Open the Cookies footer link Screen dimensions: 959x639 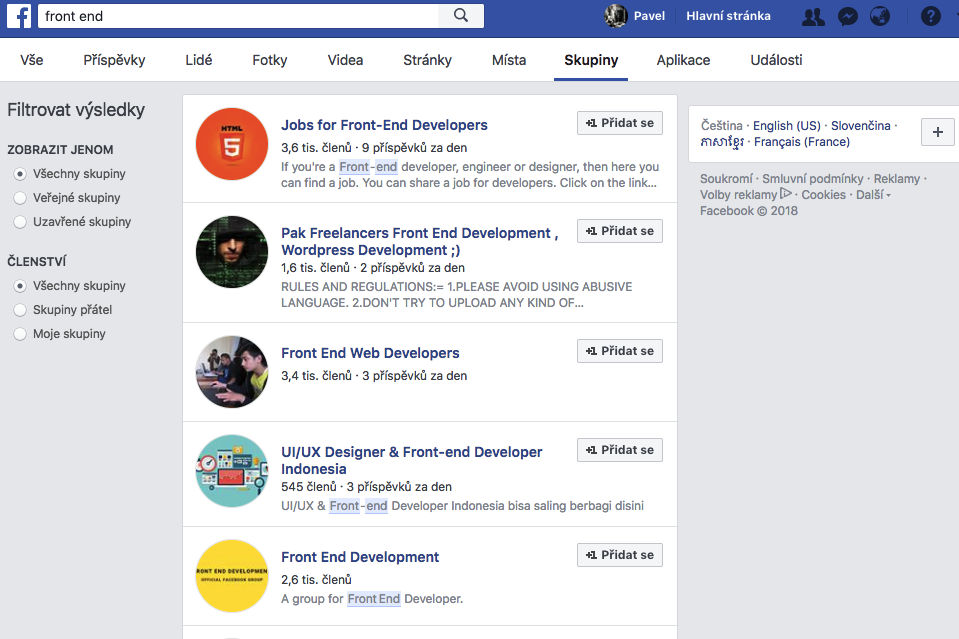coord(823,194)
